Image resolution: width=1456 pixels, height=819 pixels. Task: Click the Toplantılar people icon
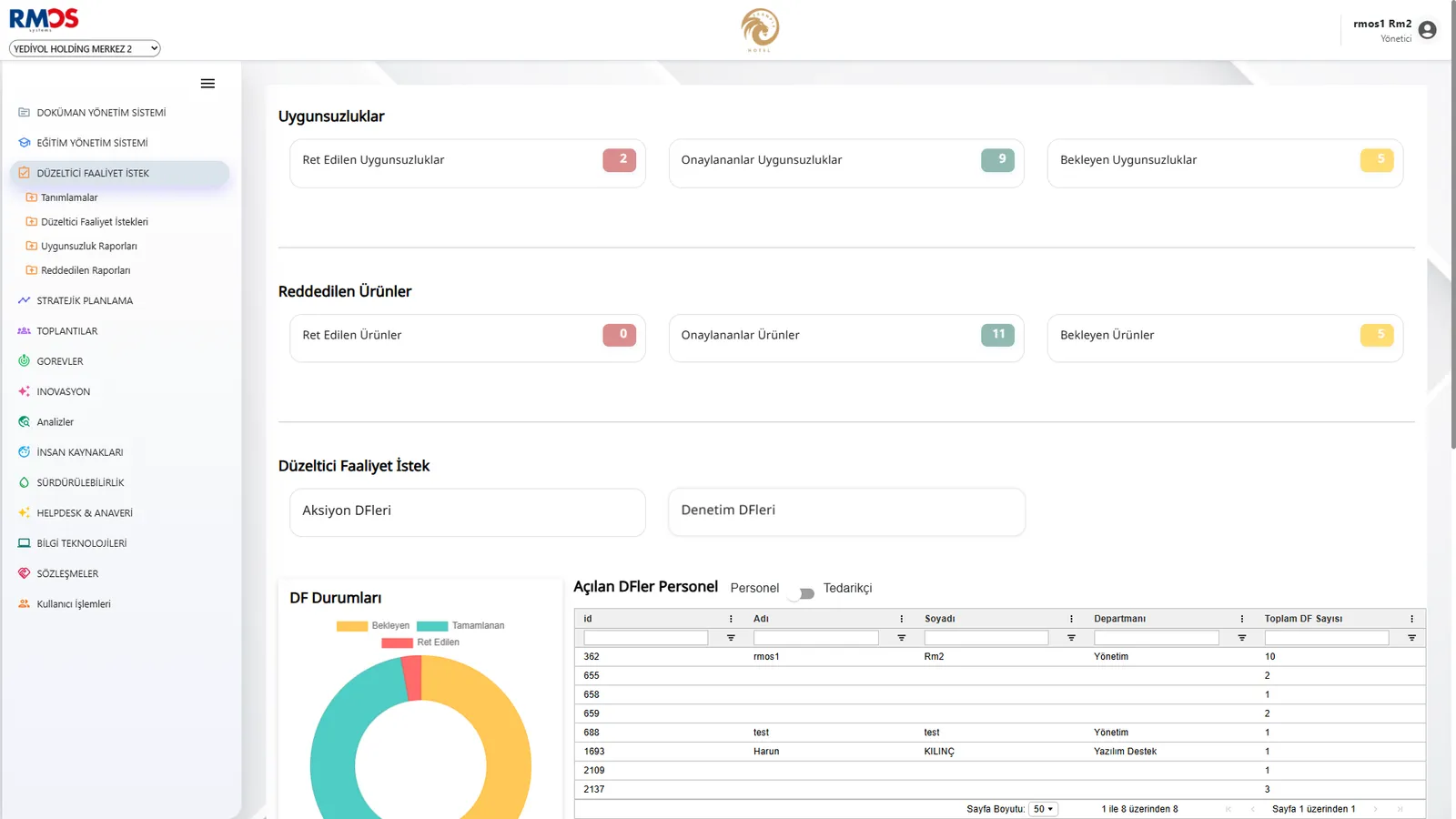coord(25,331)
